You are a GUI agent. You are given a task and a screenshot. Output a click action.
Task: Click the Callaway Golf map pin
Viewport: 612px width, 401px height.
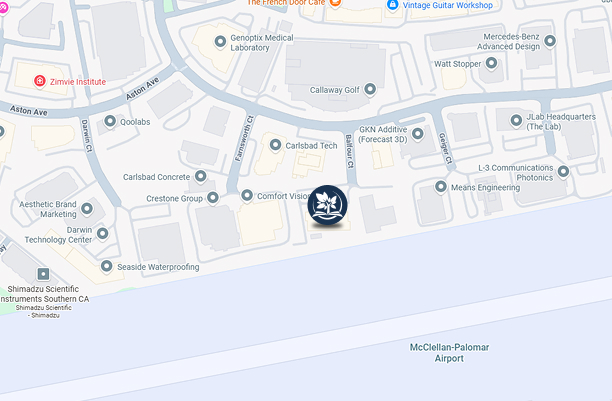point(370,89)
